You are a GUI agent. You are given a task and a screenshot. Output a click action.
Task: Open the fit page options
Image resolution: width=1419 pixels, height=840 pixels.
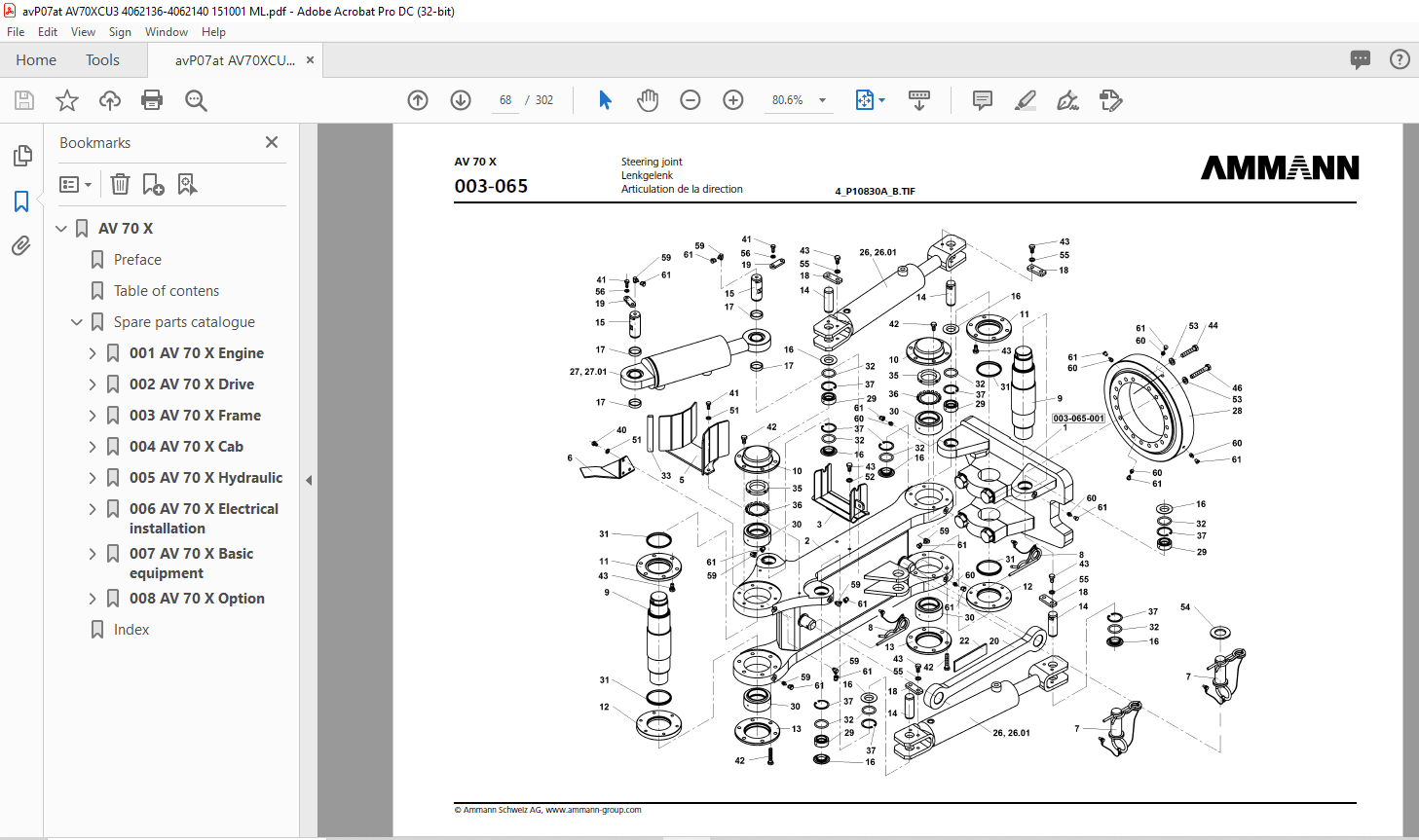coord(870,100)
